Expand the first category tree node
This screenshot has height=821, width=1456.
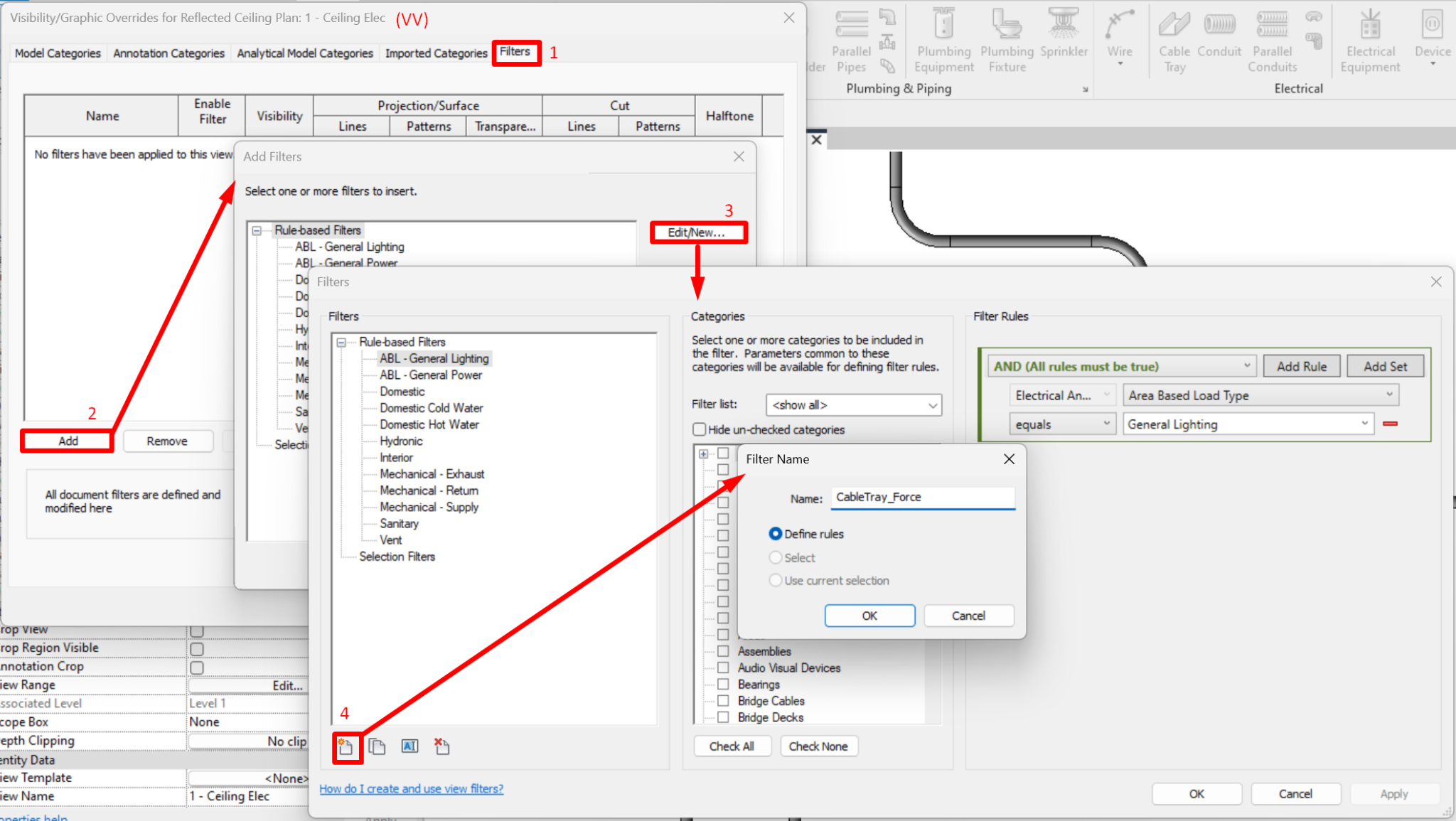tap(703, 454)
